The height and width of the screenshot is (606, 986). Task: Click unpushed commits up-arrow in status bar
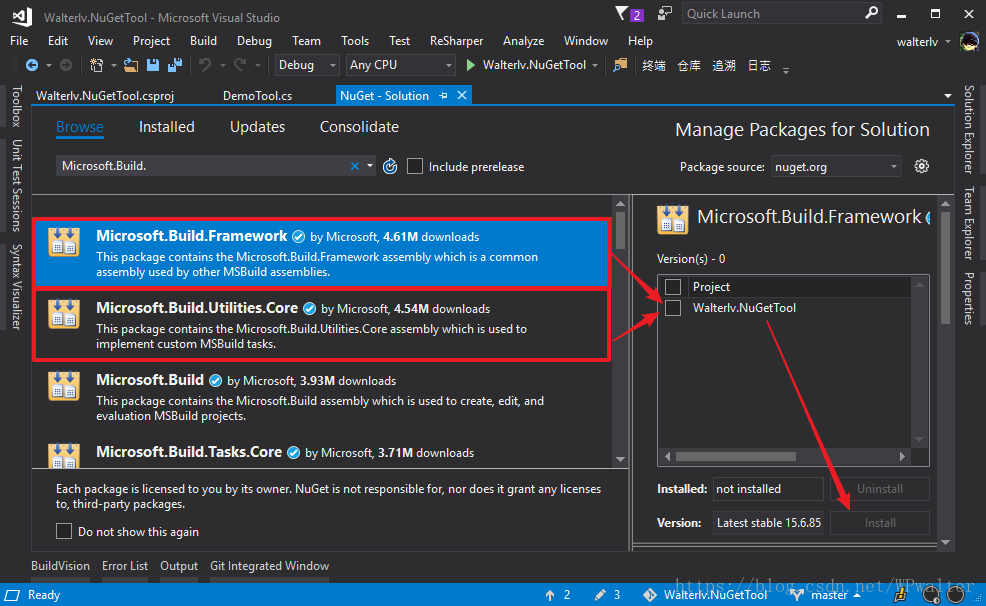[550, 595]
